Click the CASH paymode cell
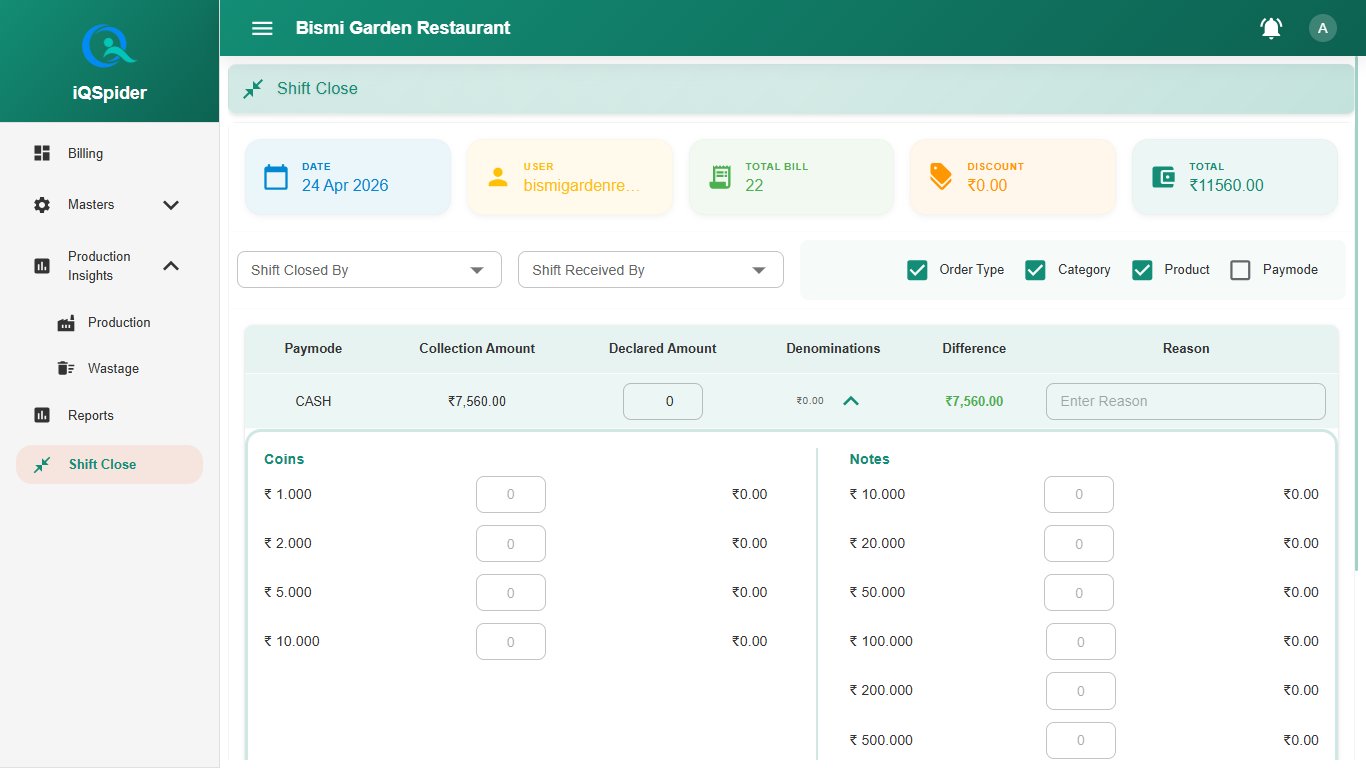The height and width of the screenshot is (768, 1366). 313,401
